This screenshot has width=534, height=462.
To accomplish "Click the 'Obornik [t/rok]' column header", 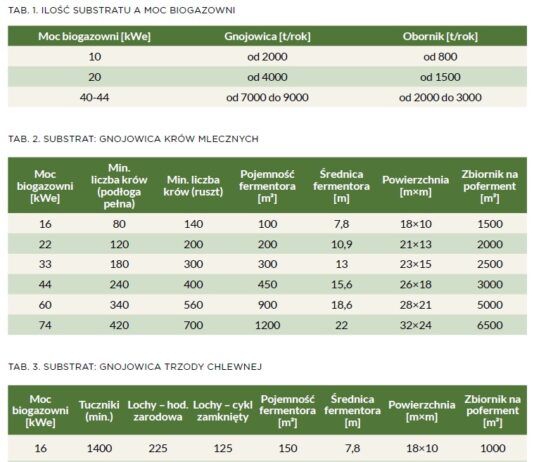I will tap(440, 36).
